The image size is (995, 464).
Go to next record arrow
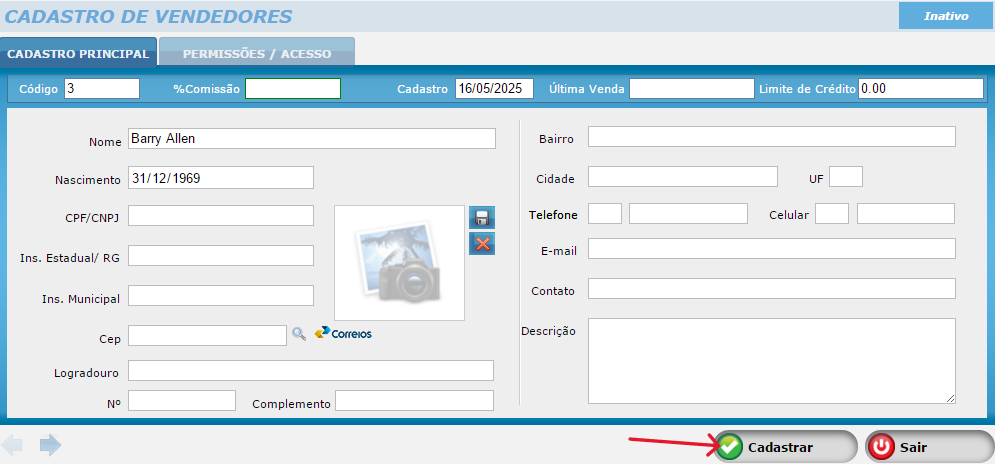coord(50,445)
